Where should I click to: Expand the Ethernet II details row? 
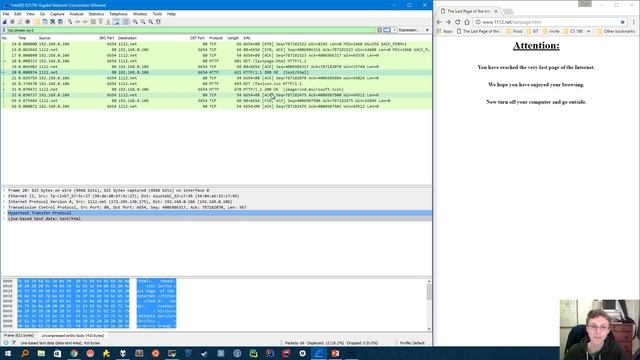click(x=4, y=196)
